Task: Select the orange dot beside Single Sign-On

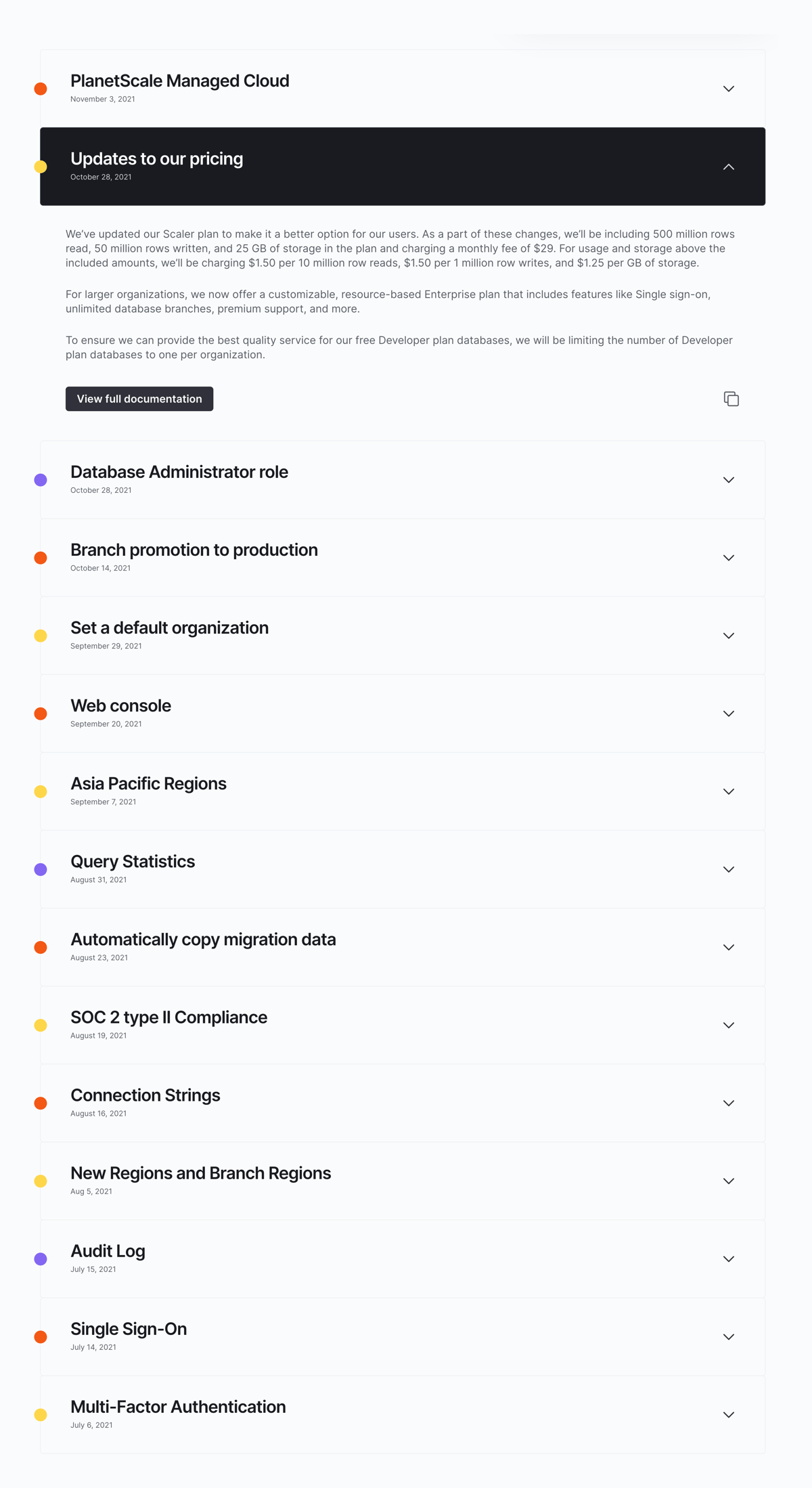Action: coord(41,1336)
